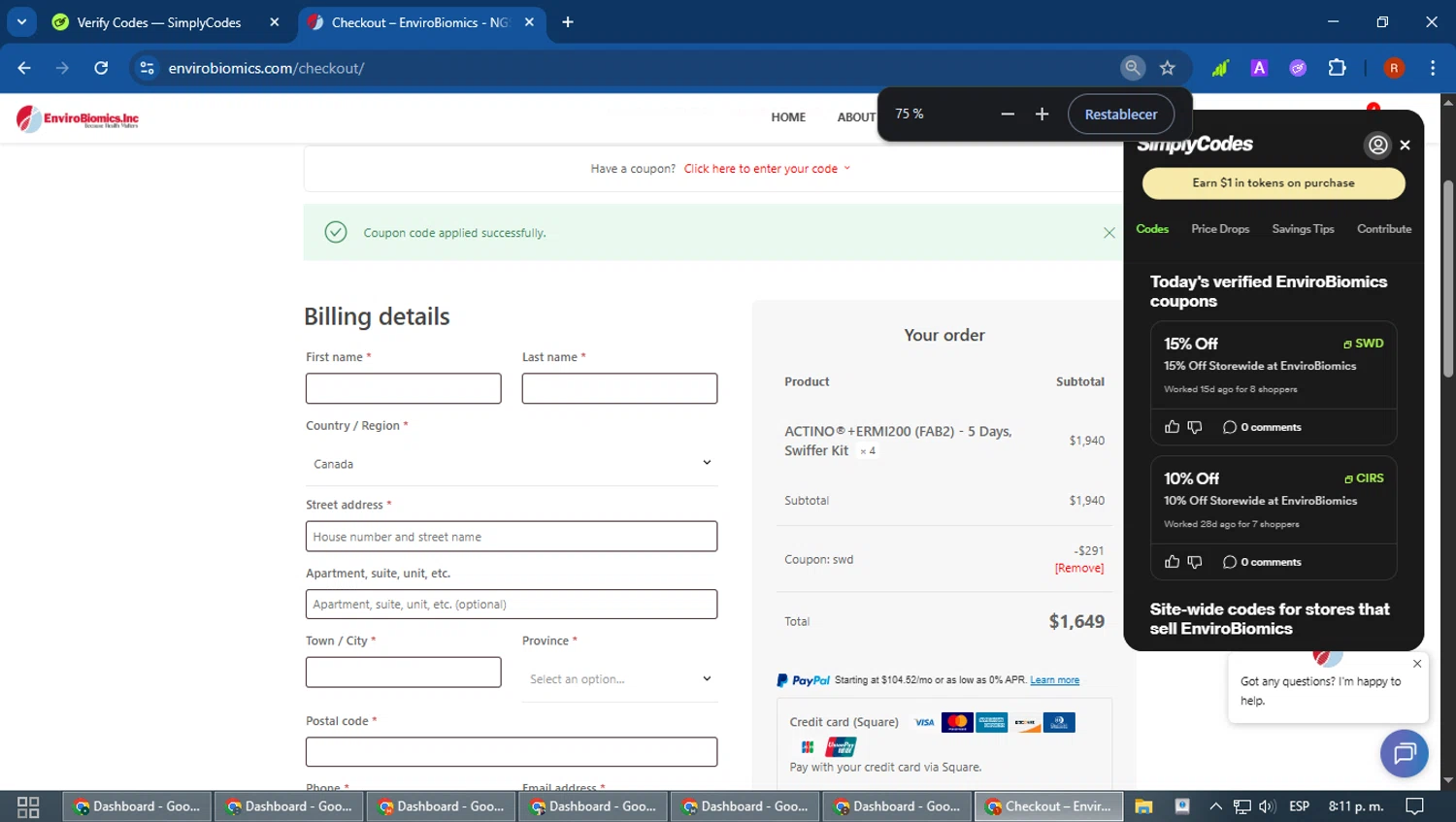Open site information icon in address bar

pyautogui.click(x=147, y=68)
